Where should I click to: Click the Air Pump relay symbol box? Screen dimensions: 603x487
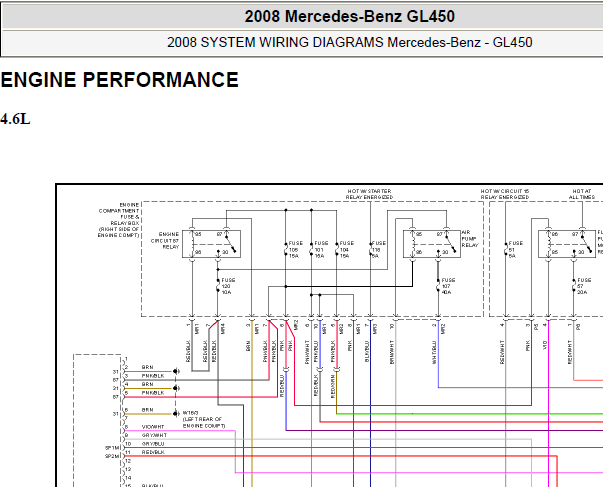click(x=432, y=244)
